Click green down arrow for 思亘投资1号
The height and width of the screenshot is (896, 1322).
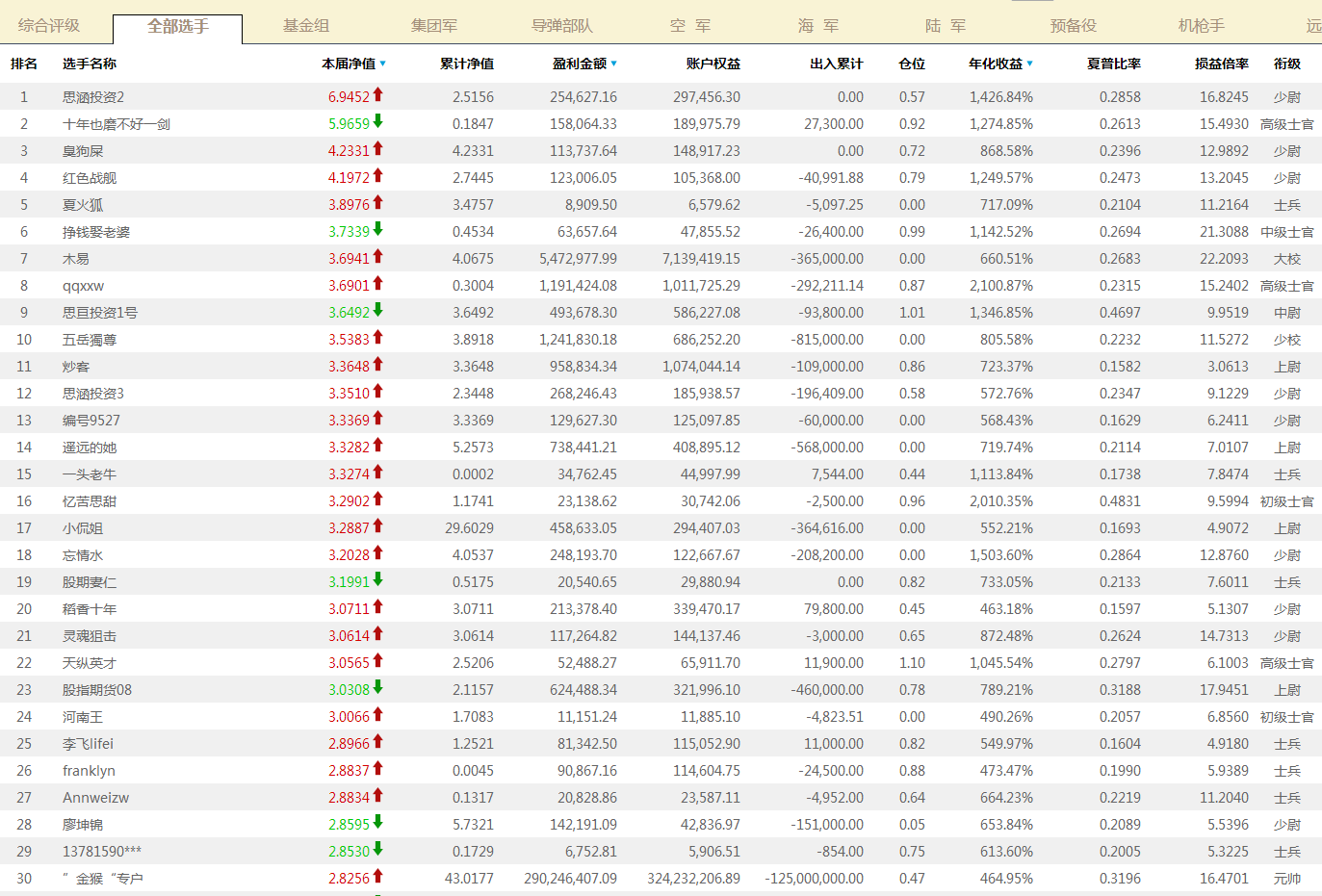click(378, 310)
